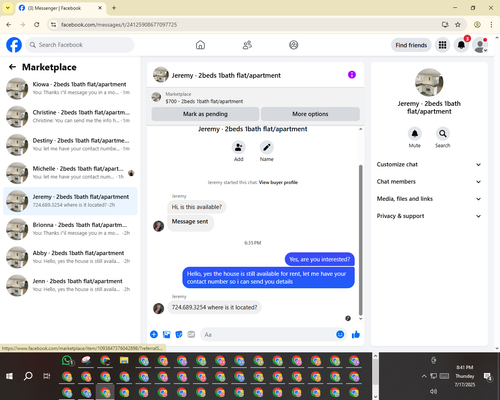This screenshot has width=500, height=400.
Task: Open Brionna conversation in chat list
Action: (x=70, y=229)
